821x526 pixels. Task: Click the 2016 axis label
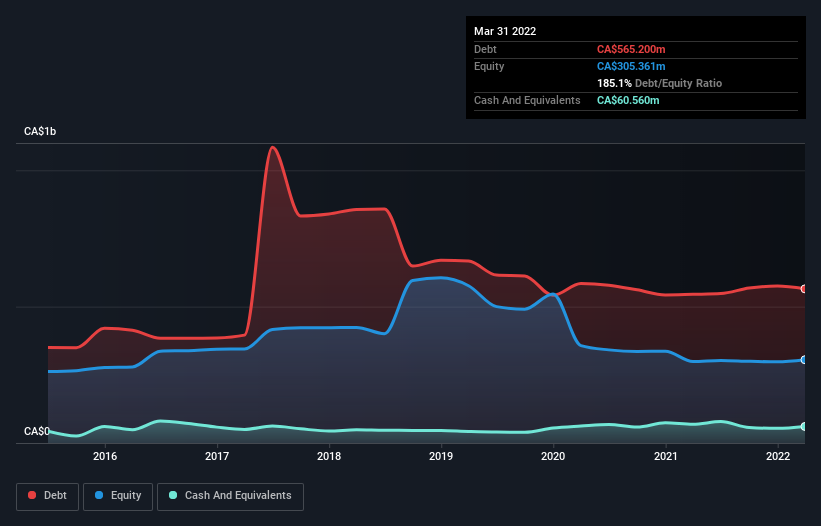pyautogui.click(x=105, y=456)
